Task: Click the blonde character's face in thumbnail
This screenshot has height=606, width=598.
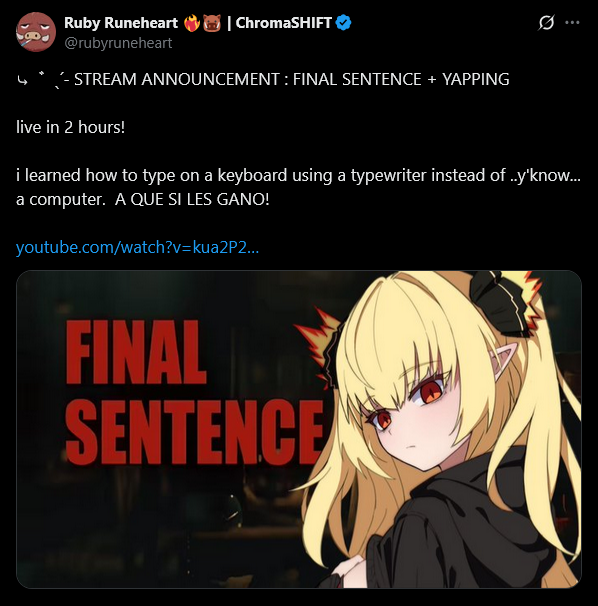Action: (x=416, y=415)
